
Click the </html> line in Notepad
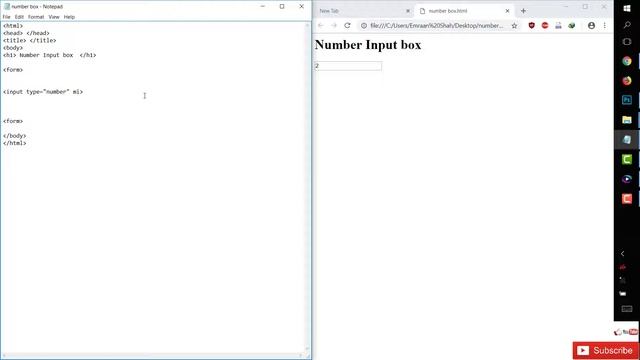(x=15, y=143)
